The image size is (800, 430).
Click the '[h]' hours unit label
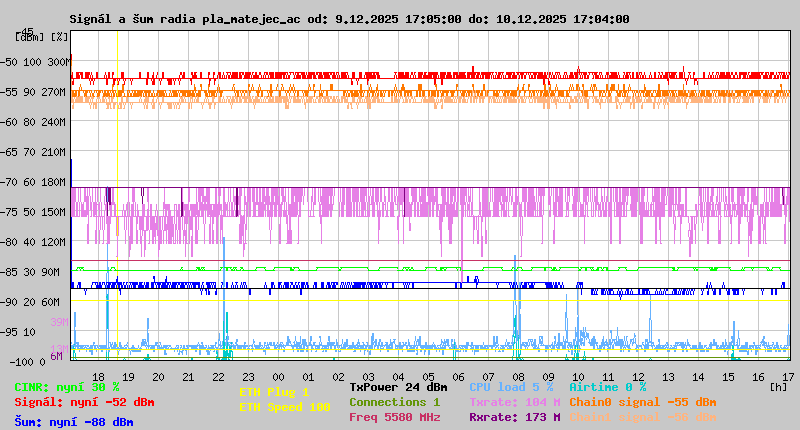pyautogui.click(x=779, y=387)
